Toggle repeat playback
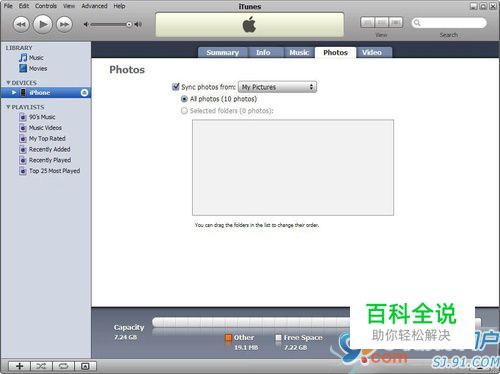The height and width of the screenshot is (374, 500). tap(63, 366)
